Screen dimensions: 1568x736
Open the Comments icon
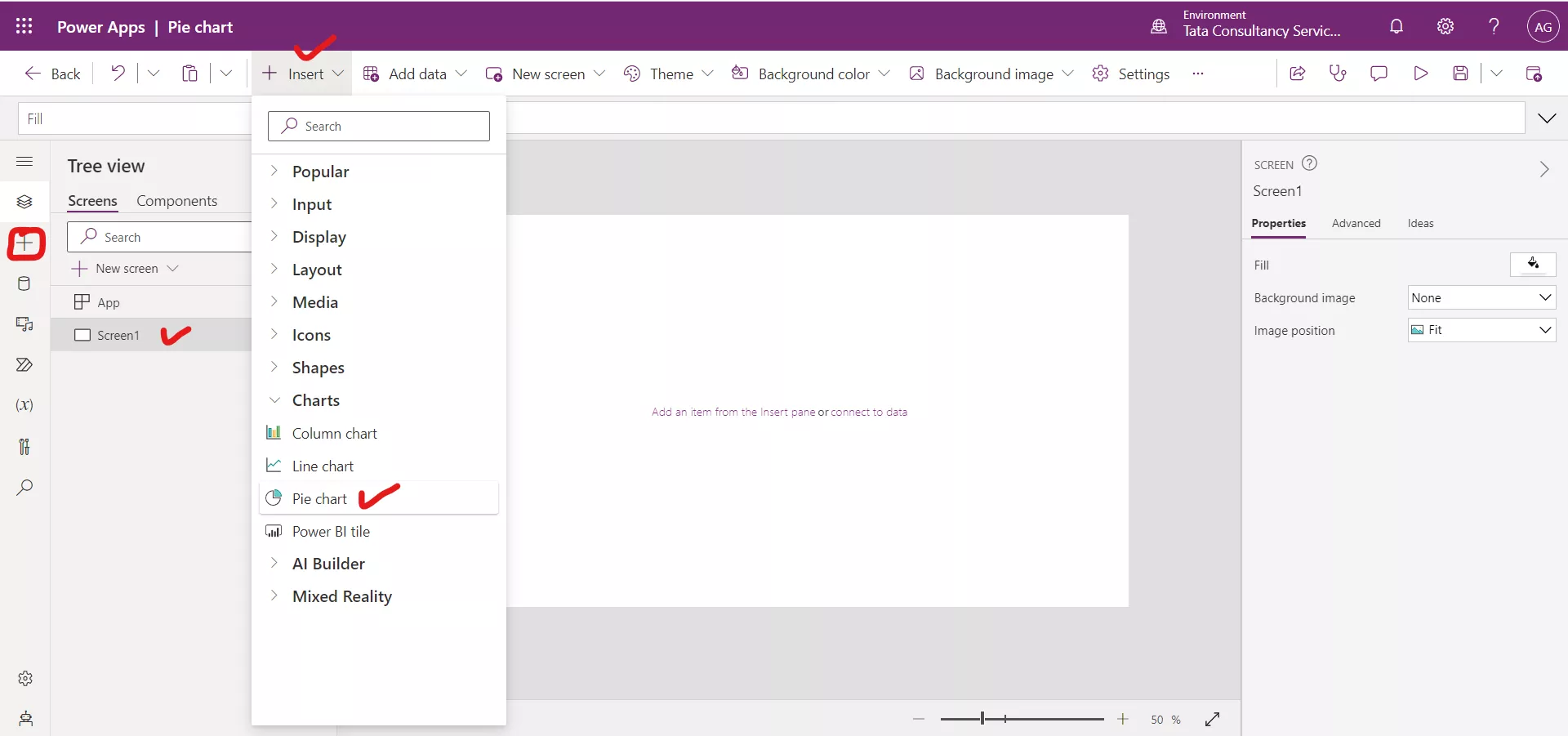click(x=1379, y=73)
